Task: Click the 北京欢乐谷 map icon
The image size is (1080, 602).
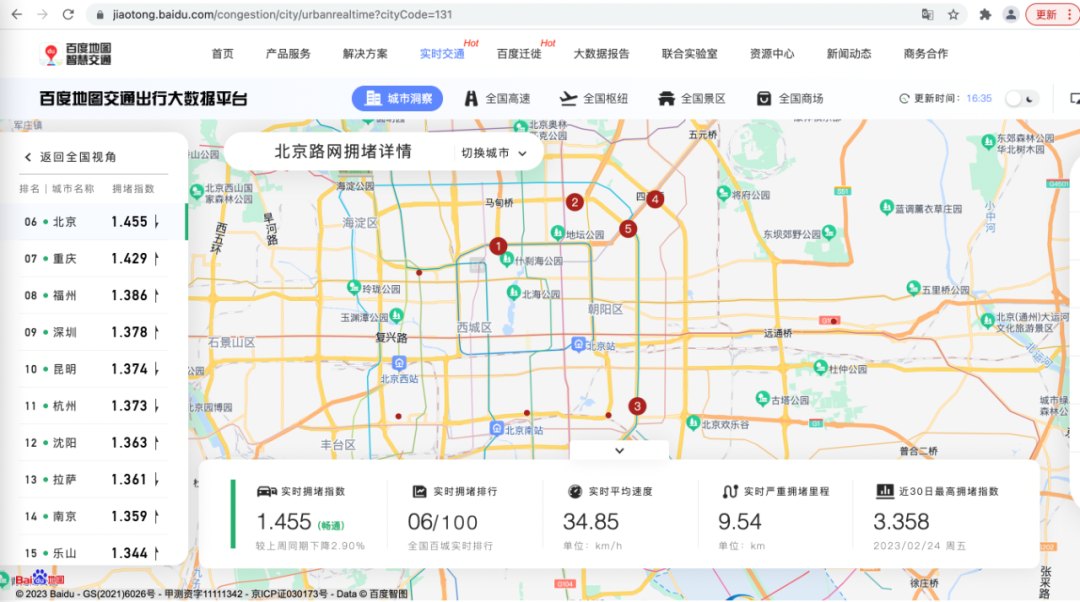Action: 693,422
